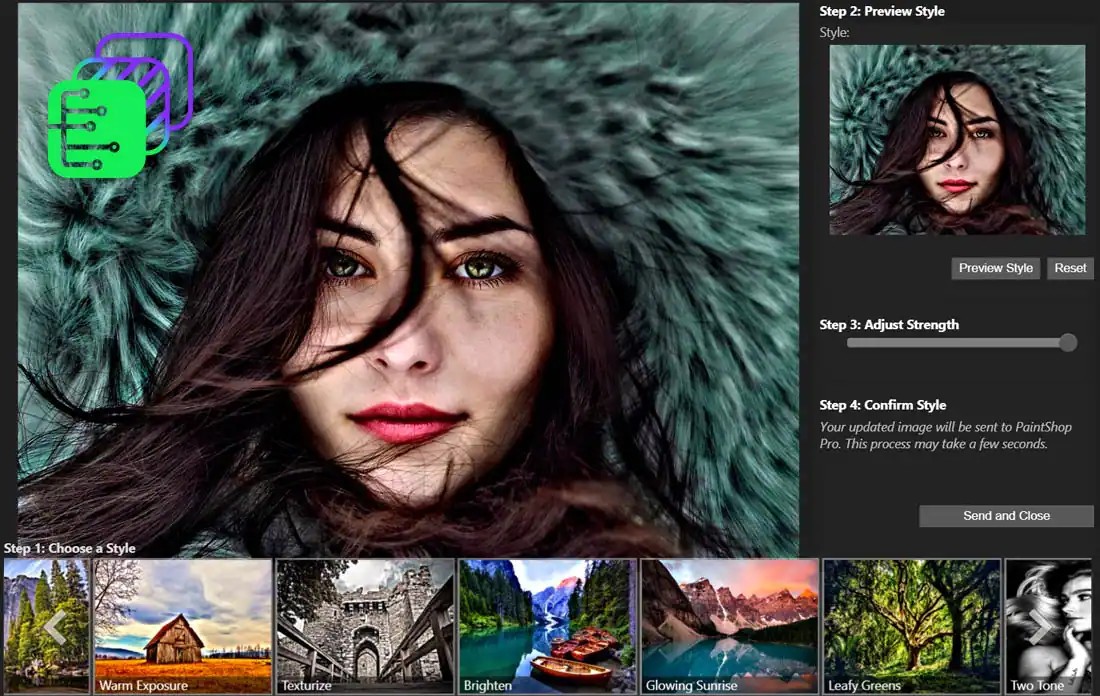Select the Warm Exposure style thumbnail
Viewport: 1100px width, 696px height.
coord(182,626)
